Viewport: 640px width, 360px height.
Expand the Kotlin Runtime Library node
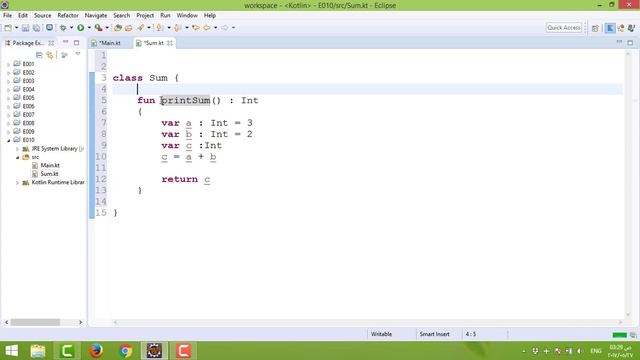point(18,183)
